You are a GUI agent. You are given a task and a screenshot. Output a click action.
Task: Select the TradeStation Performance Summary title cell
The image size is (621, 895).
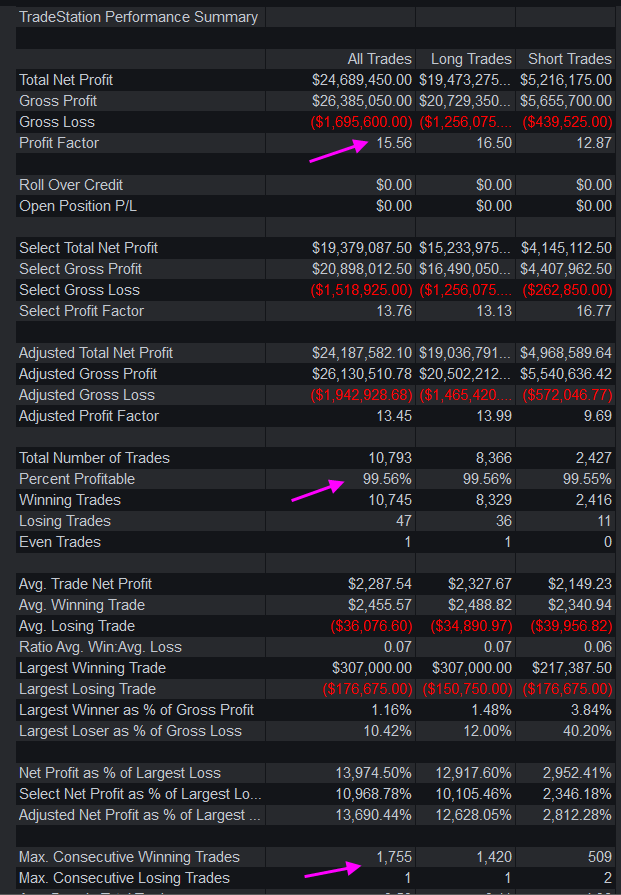click(x=138, y=17)
